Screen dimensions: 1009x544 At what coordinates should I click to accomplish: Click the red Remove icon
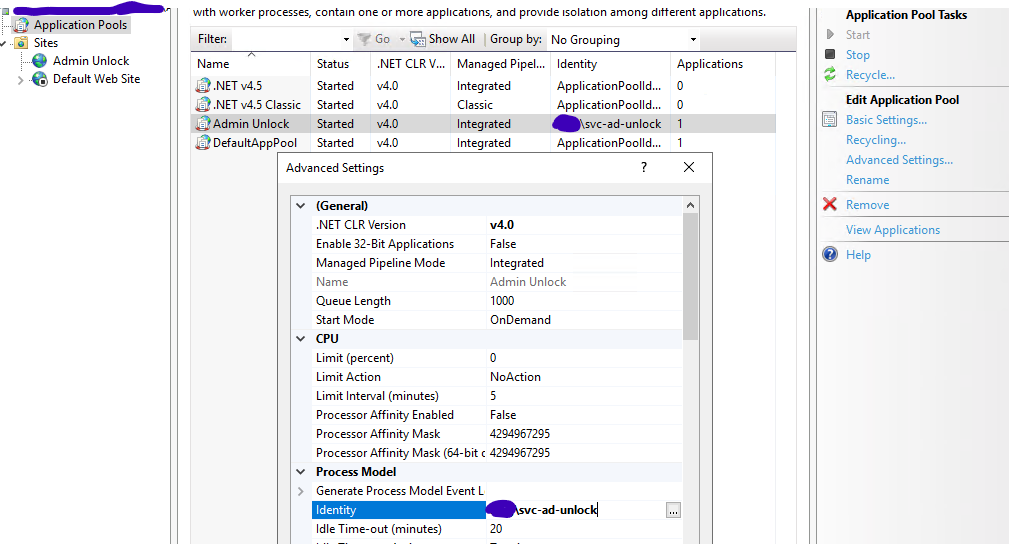[x=829, y=205]
